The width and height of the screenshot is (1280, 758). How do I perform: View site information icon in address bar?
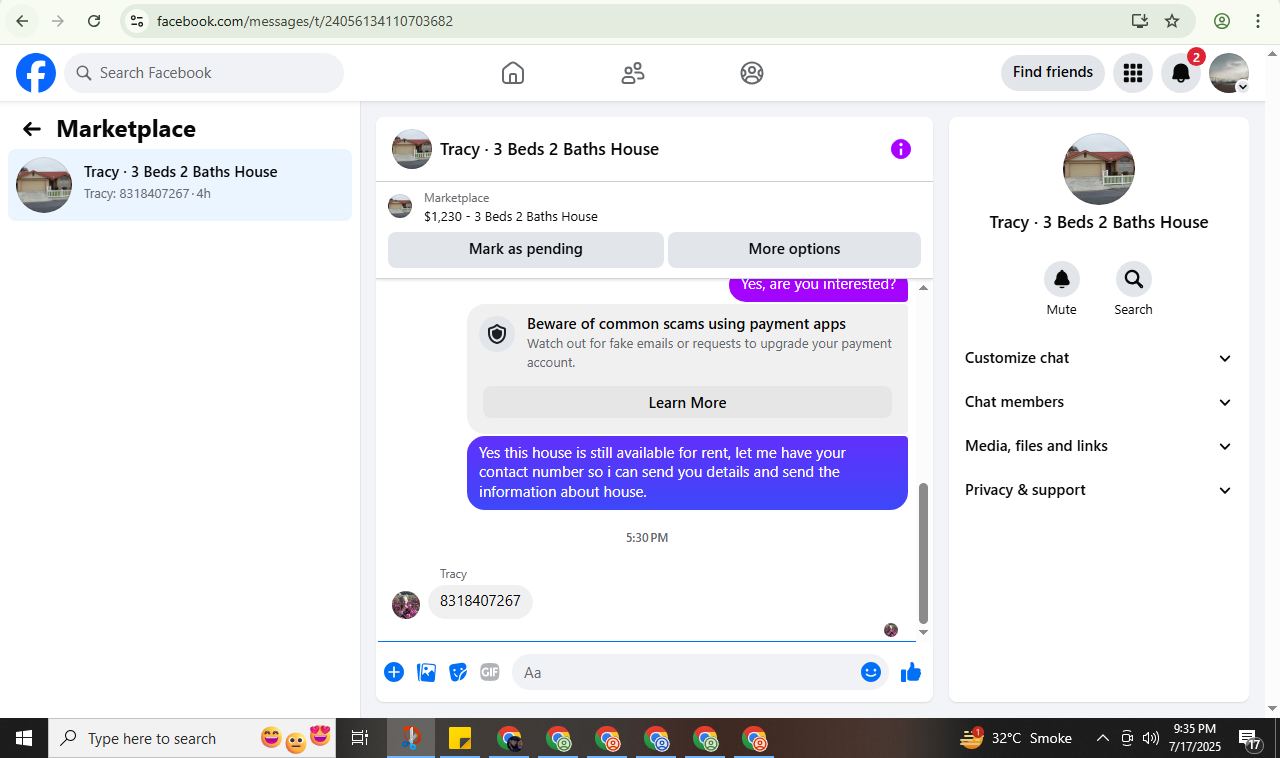click(137, 21)
